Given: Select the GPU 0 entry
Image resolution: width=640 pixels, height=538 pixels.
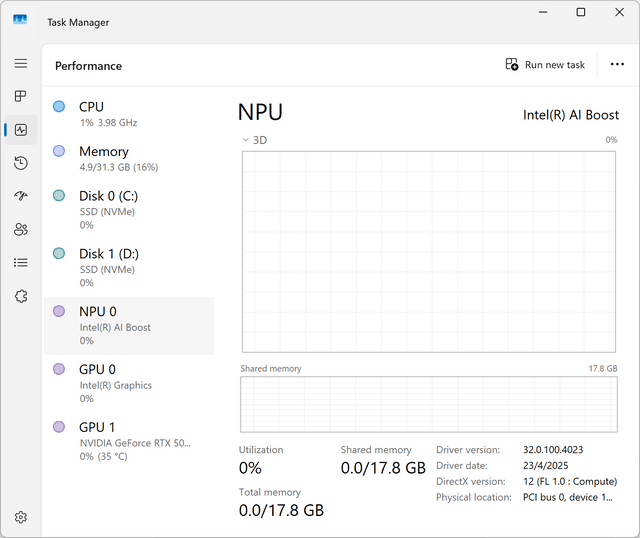Looking at the screenshot, I should (x=129, y=383).
